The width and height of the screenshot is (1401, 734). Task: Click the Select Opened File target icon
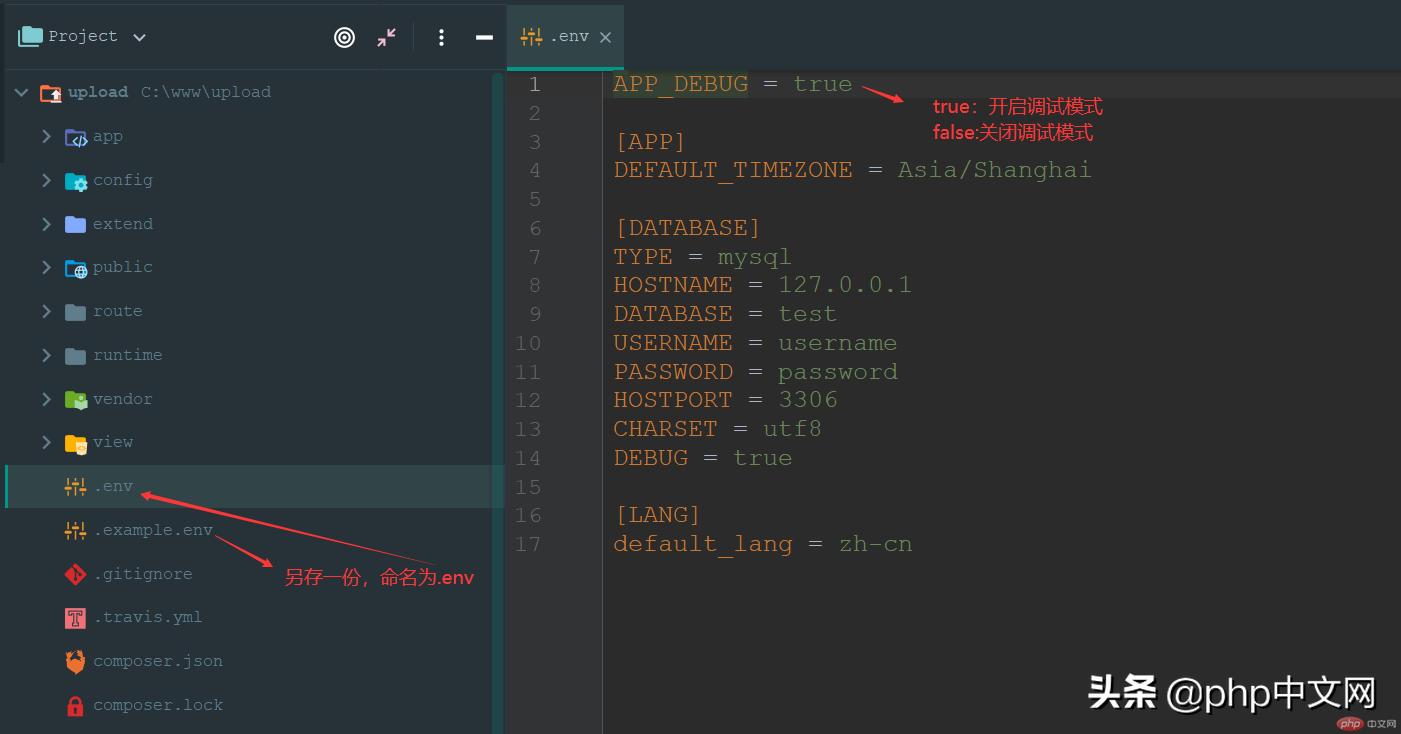pyautogui.click(x=344, y=37)
